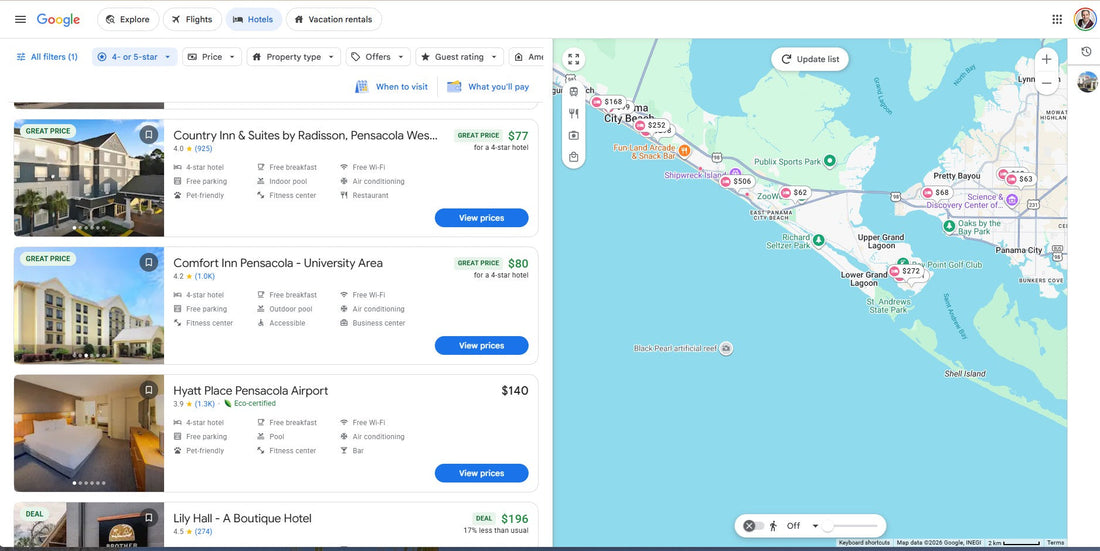The width and height of the screenshot is (1100, 551).
Task: Click Fun Land Arcade restaurant marker
Action: (684, 151)
